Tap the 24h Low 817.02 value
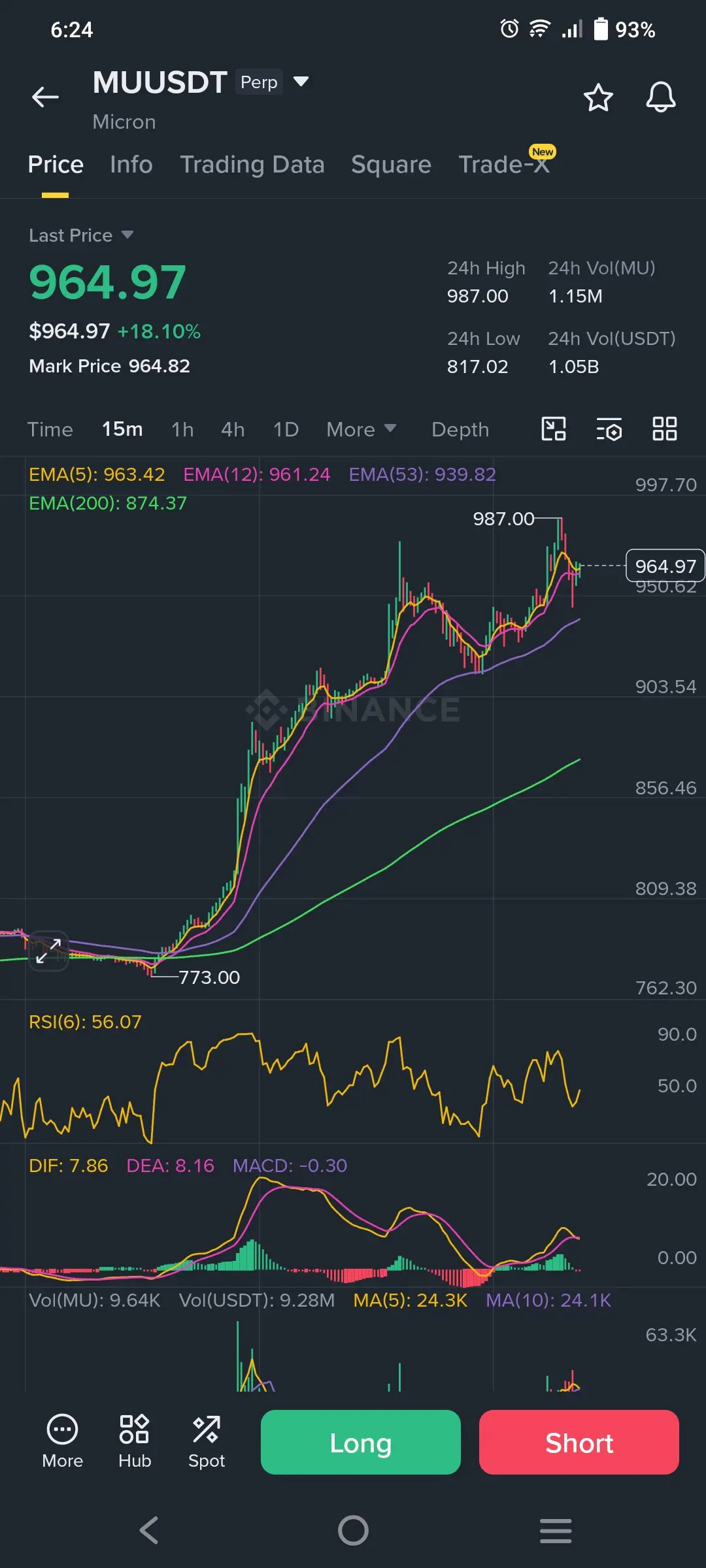 [477, 367]
